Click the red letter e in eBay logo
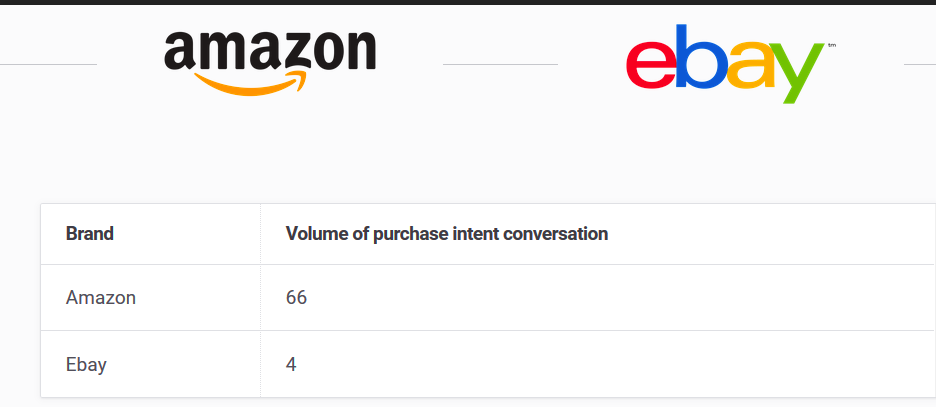The image size is (936, 407). point(651,66)
